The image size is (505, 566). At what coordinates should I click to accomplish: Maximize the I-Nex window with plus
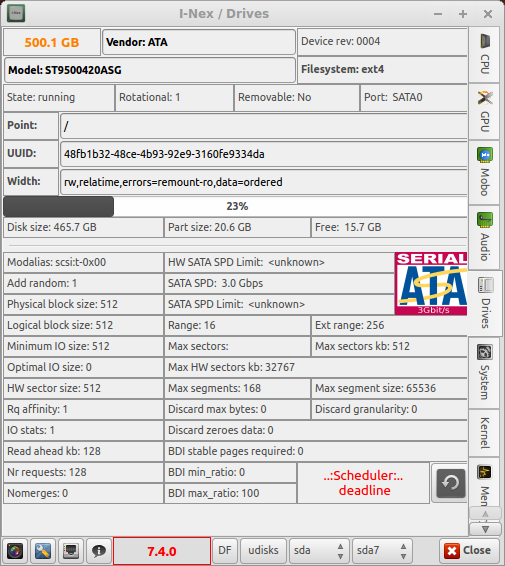[463, 14]
